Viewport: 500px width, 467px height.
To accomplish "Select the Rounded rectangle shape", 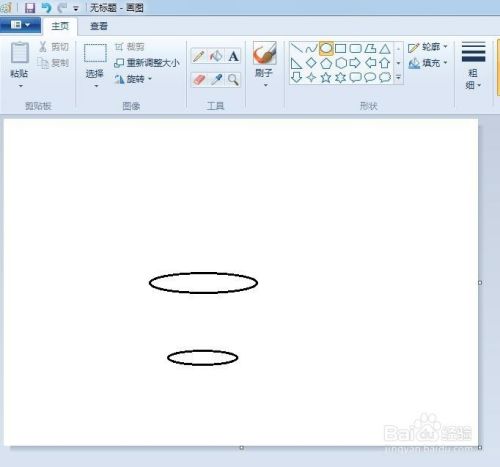I will 355,49.
